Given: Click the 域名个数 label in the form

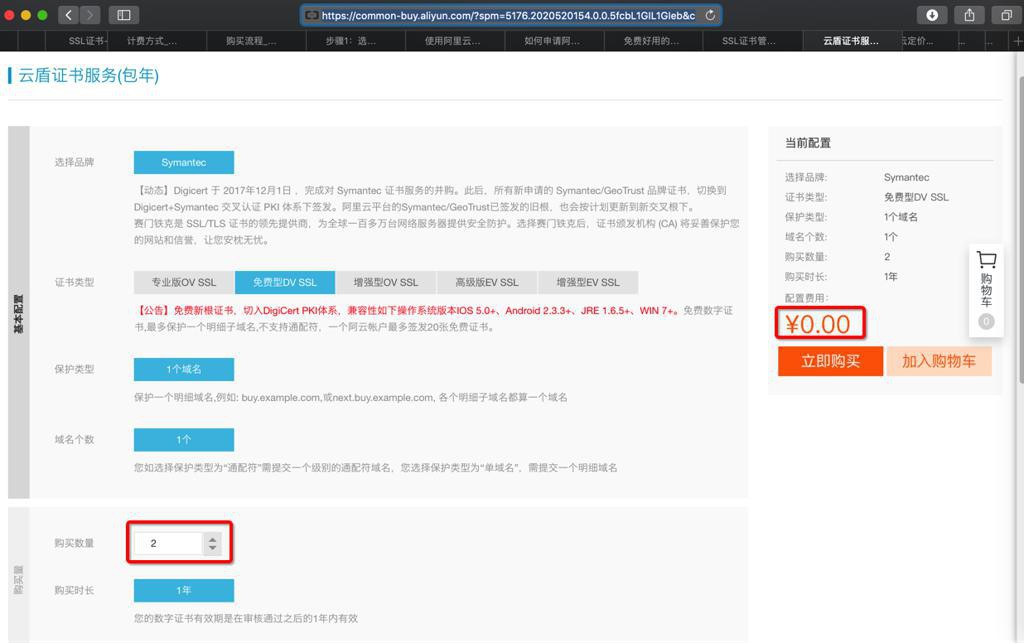Looking at the screenshot, I should (x=74, y=440).
